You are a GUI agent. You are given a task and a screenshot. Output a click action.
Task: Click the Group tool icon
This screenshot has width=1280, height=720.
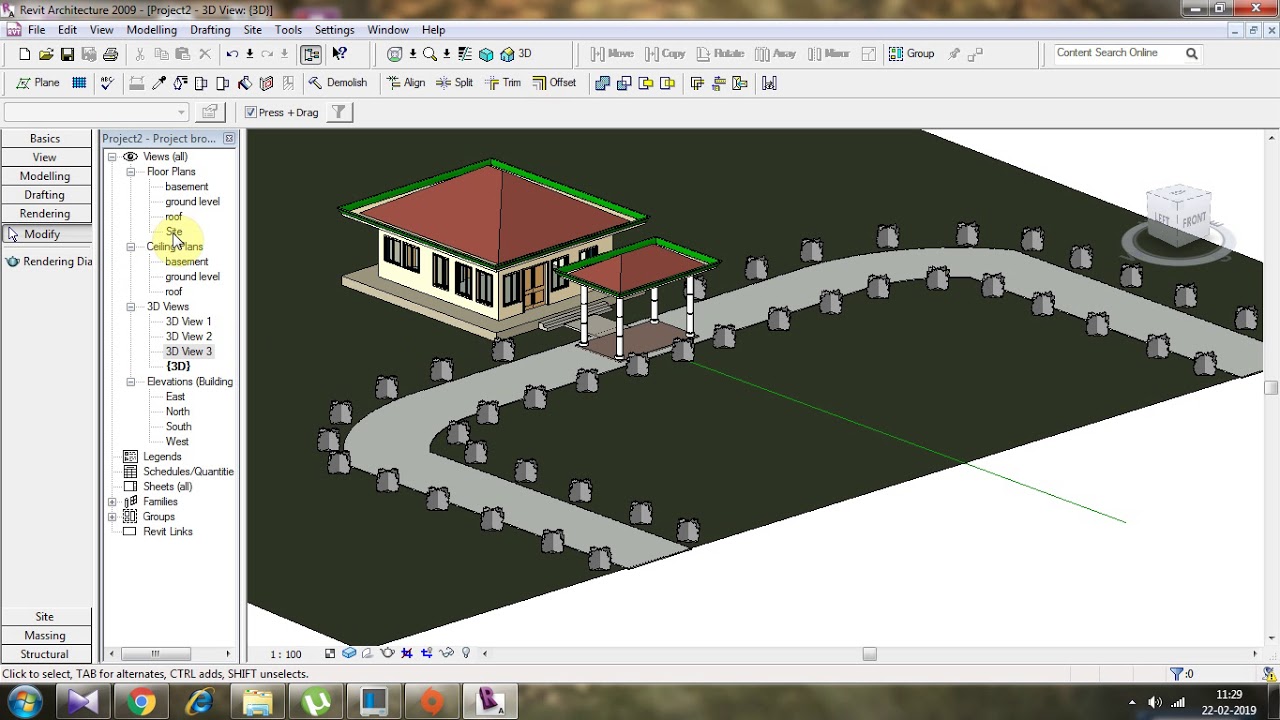tap(911, 54)
